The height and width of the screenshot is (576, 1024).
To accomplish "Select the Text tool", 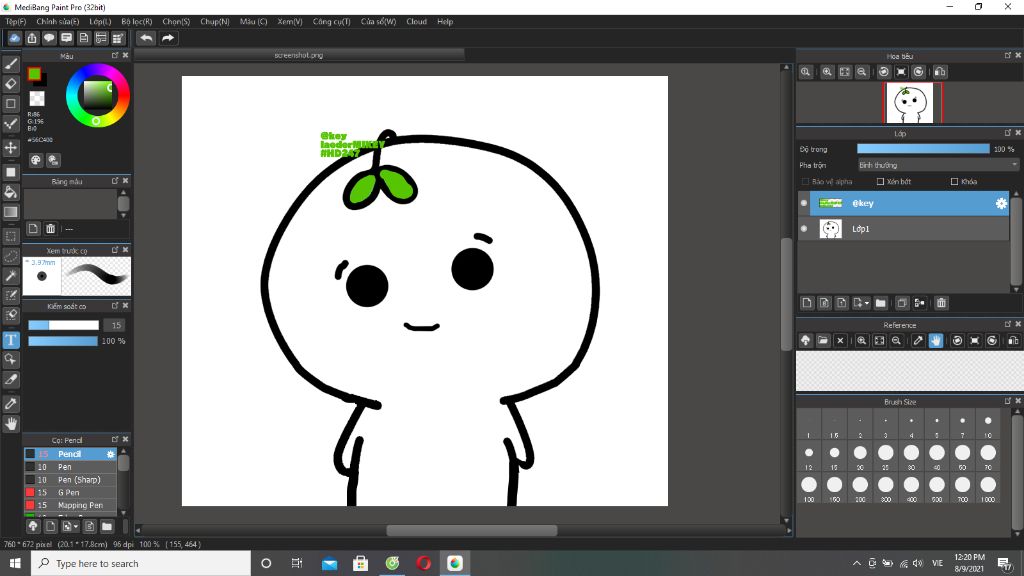I will coord(11,340).
